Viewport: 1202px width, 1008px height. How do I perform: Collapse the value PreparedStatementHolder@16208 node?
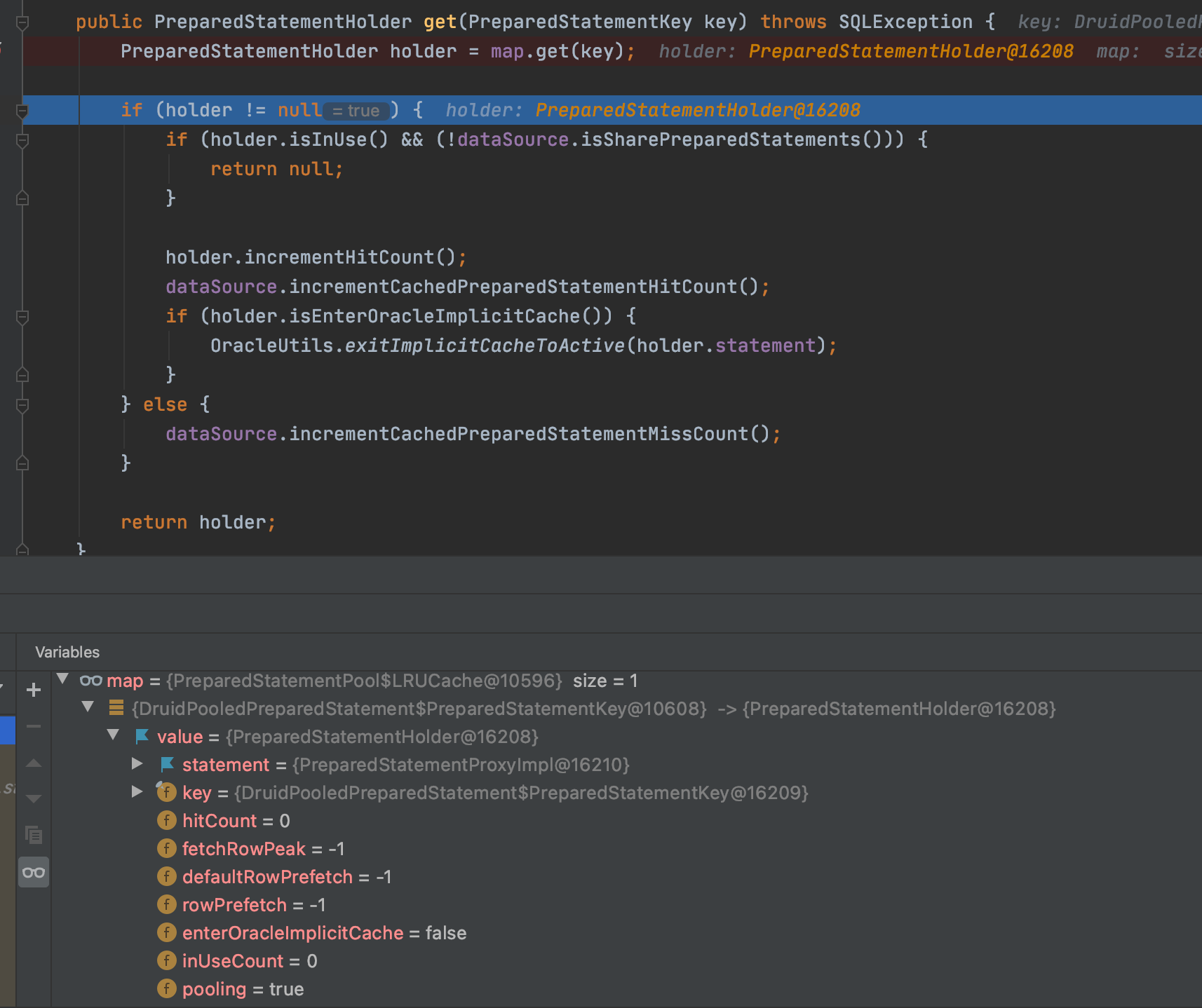(113, 735)
